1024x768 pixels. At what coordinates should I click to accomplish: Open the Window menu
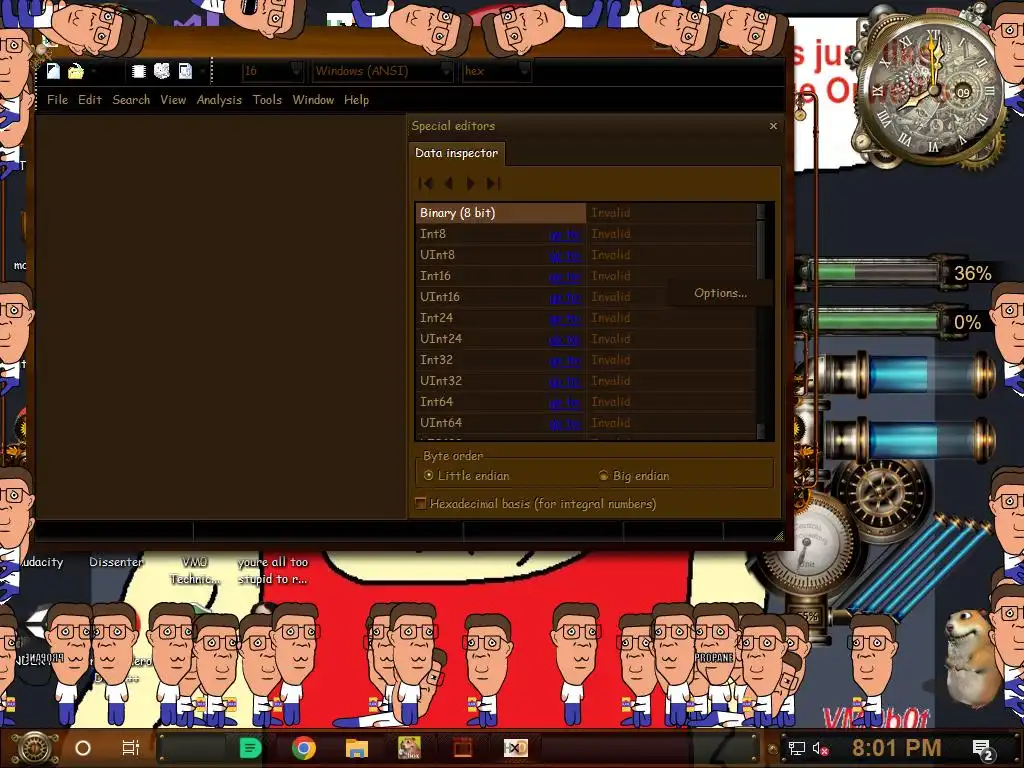[313, 100]
